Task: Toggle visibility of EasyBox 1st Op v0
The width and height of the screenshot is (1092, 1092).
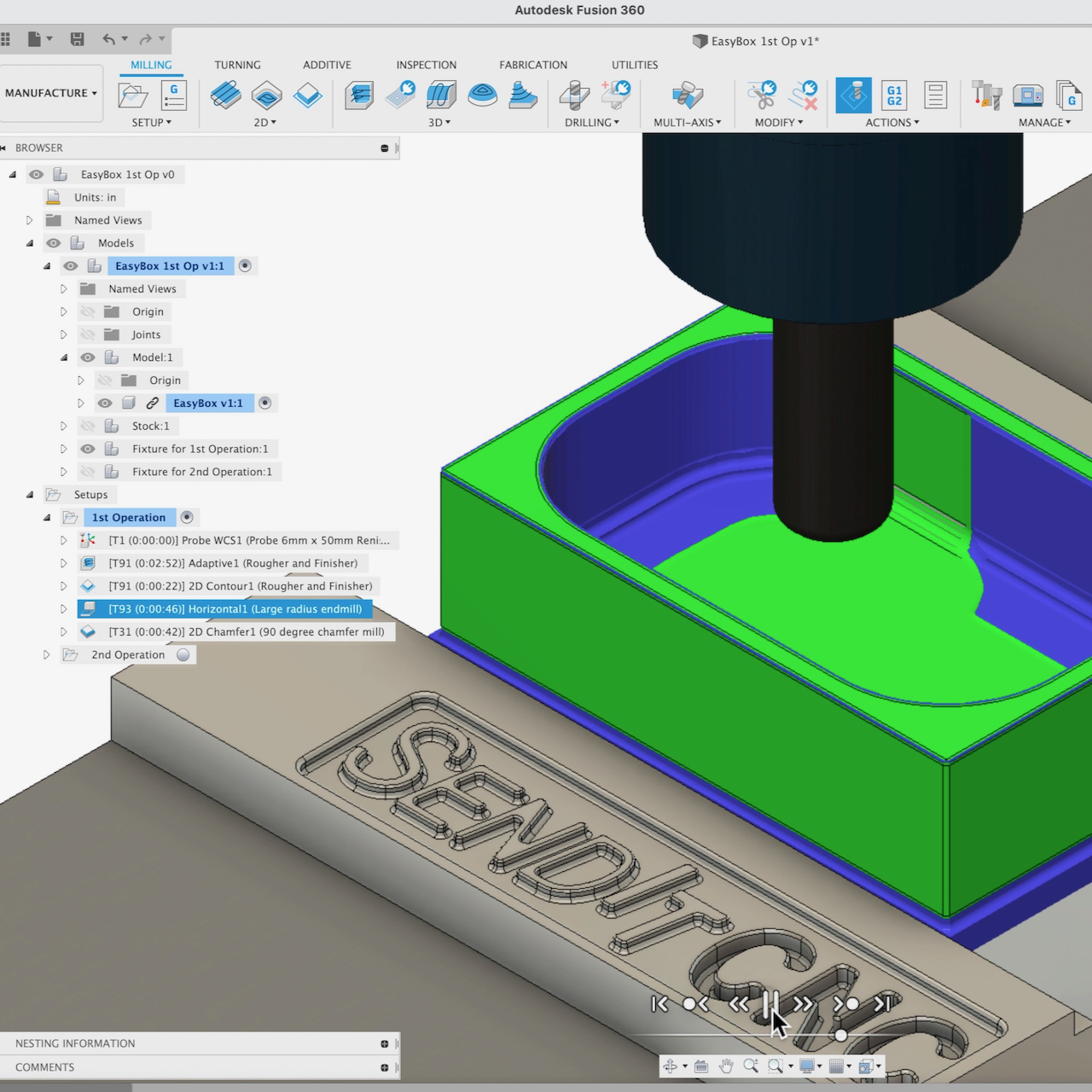Action: point(36,174)
